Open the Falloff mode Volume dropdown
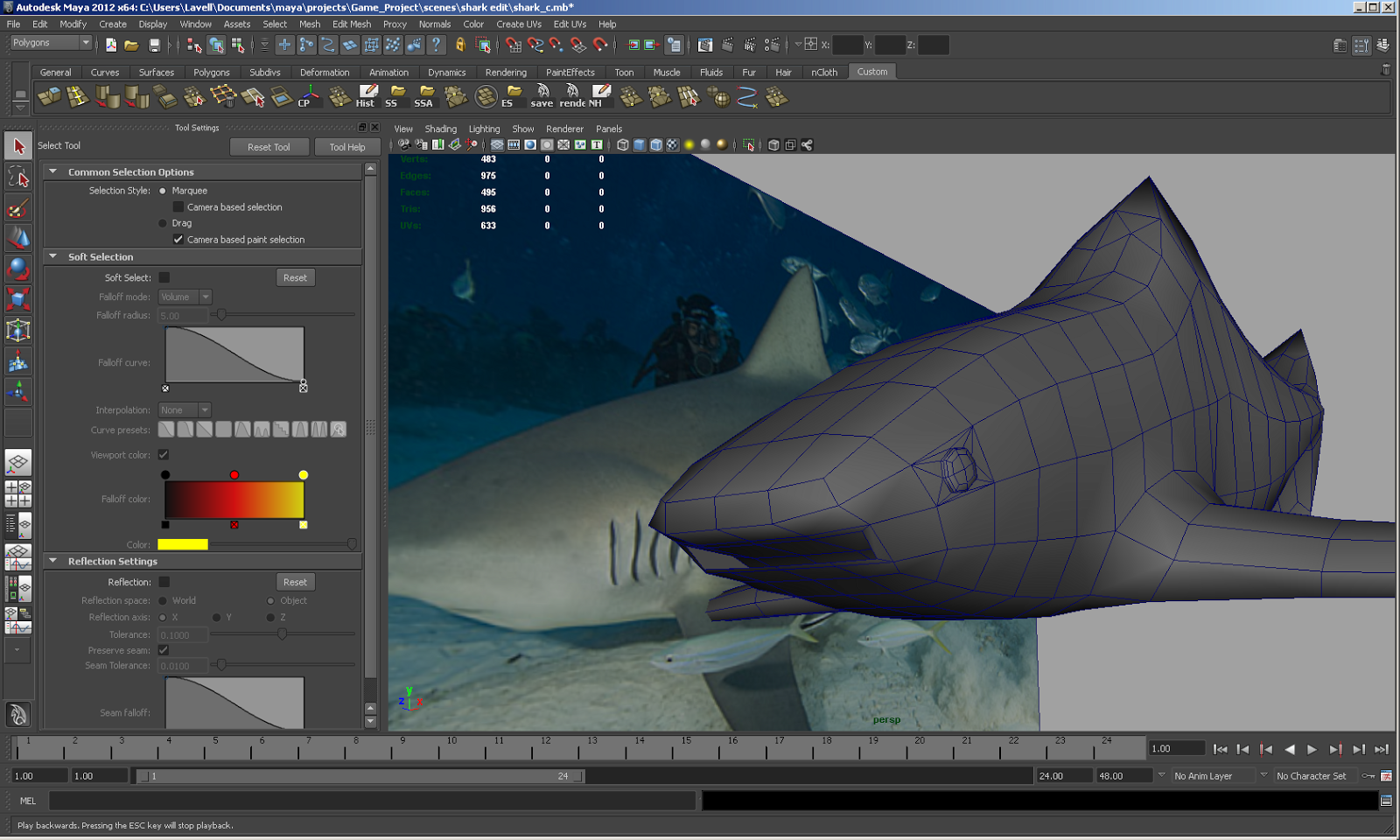The width and height of the screenshot is (1400, 840). click(x=184, y=297)
